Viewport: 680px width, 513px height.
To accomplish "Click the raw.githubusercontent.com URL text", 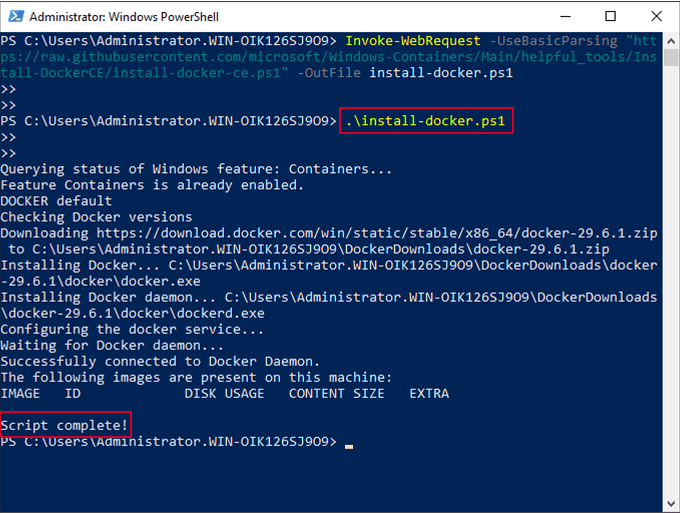I will [329, 57].
